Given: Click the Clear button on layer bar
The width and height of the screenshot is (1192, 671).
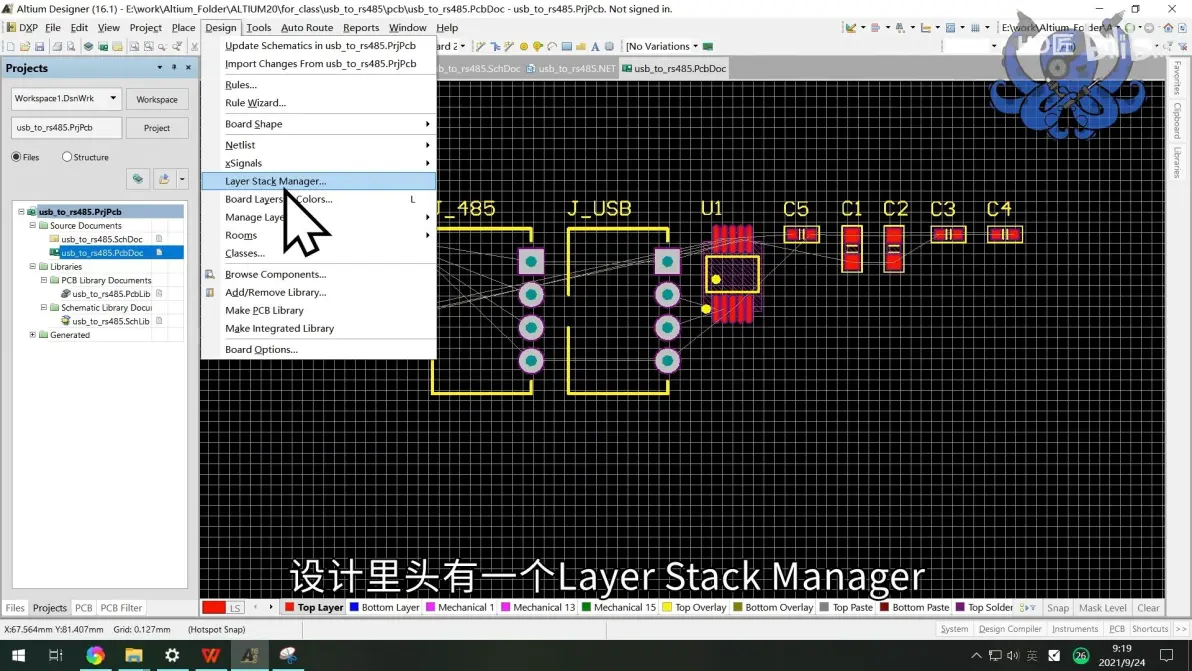Looking at the screenshot, I should click(1148, 608).
